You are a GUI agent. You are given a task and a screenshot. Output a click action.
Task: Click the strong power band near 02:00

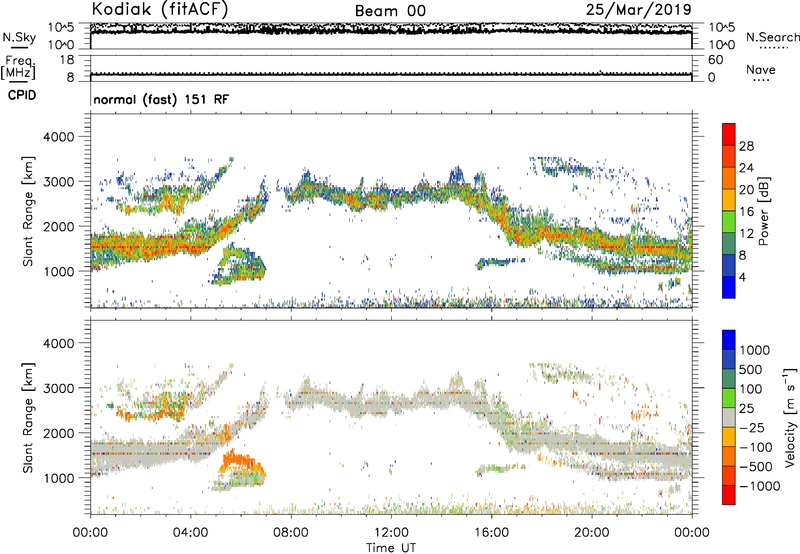[x=140, y=247]
